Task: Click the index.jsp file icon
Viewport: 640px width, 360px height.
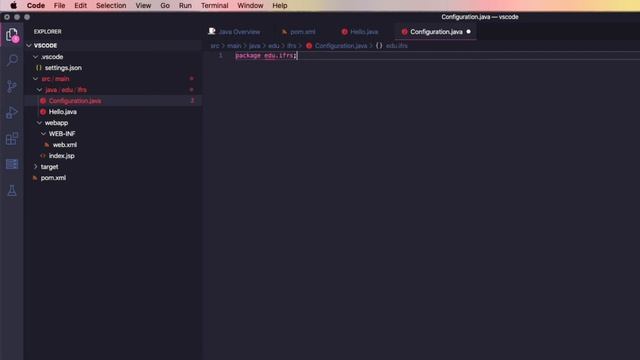Action: click(x=43, y=156)
